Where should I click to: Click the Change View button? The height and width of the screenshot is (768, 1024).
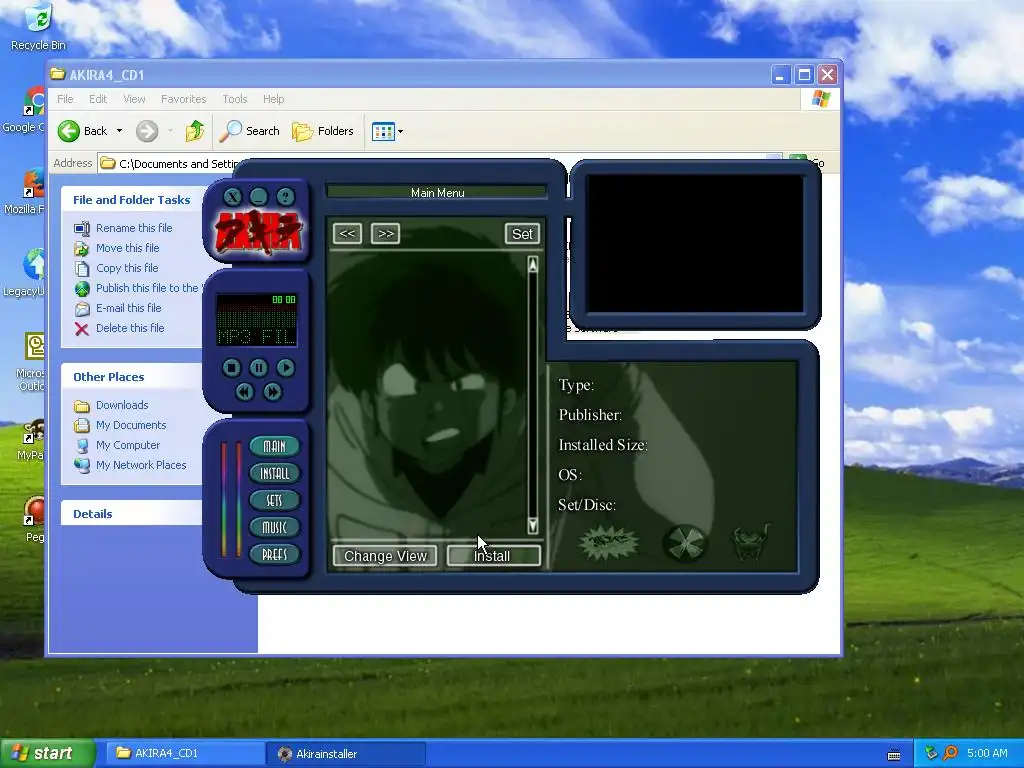(x=385, y=556)
